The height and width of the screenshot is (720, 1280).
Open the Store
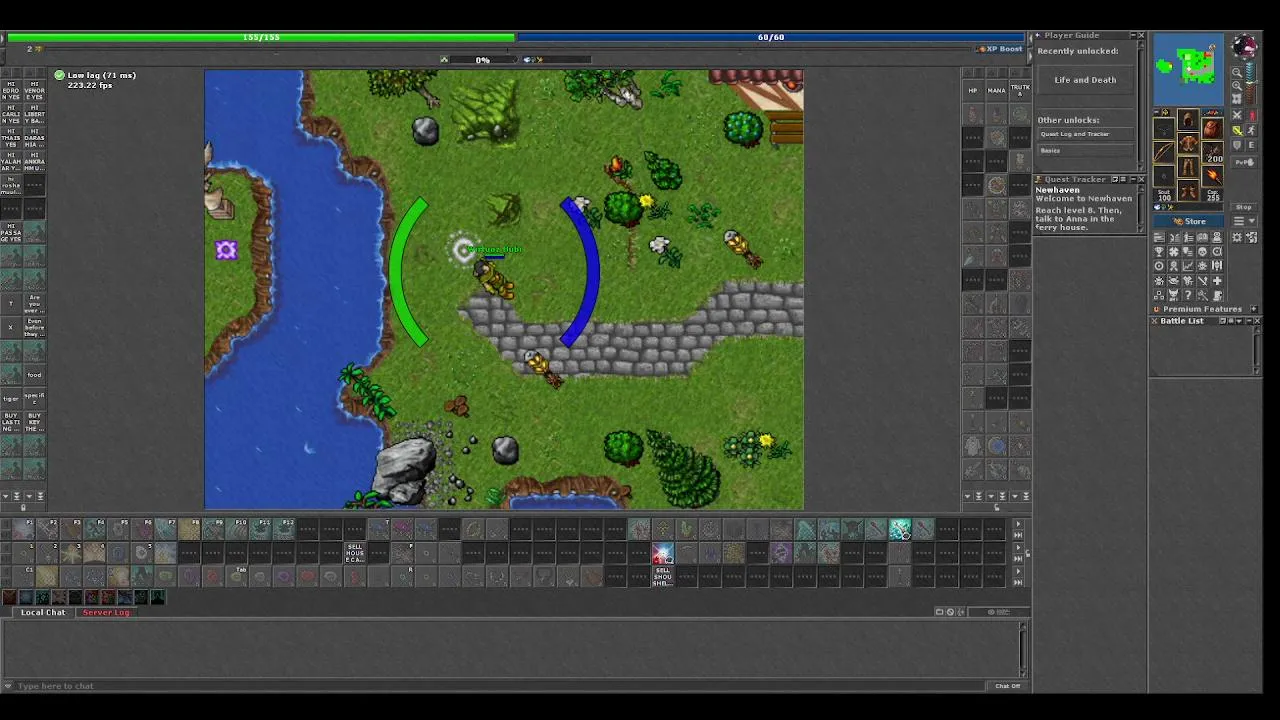click(x=1188, y=221)
